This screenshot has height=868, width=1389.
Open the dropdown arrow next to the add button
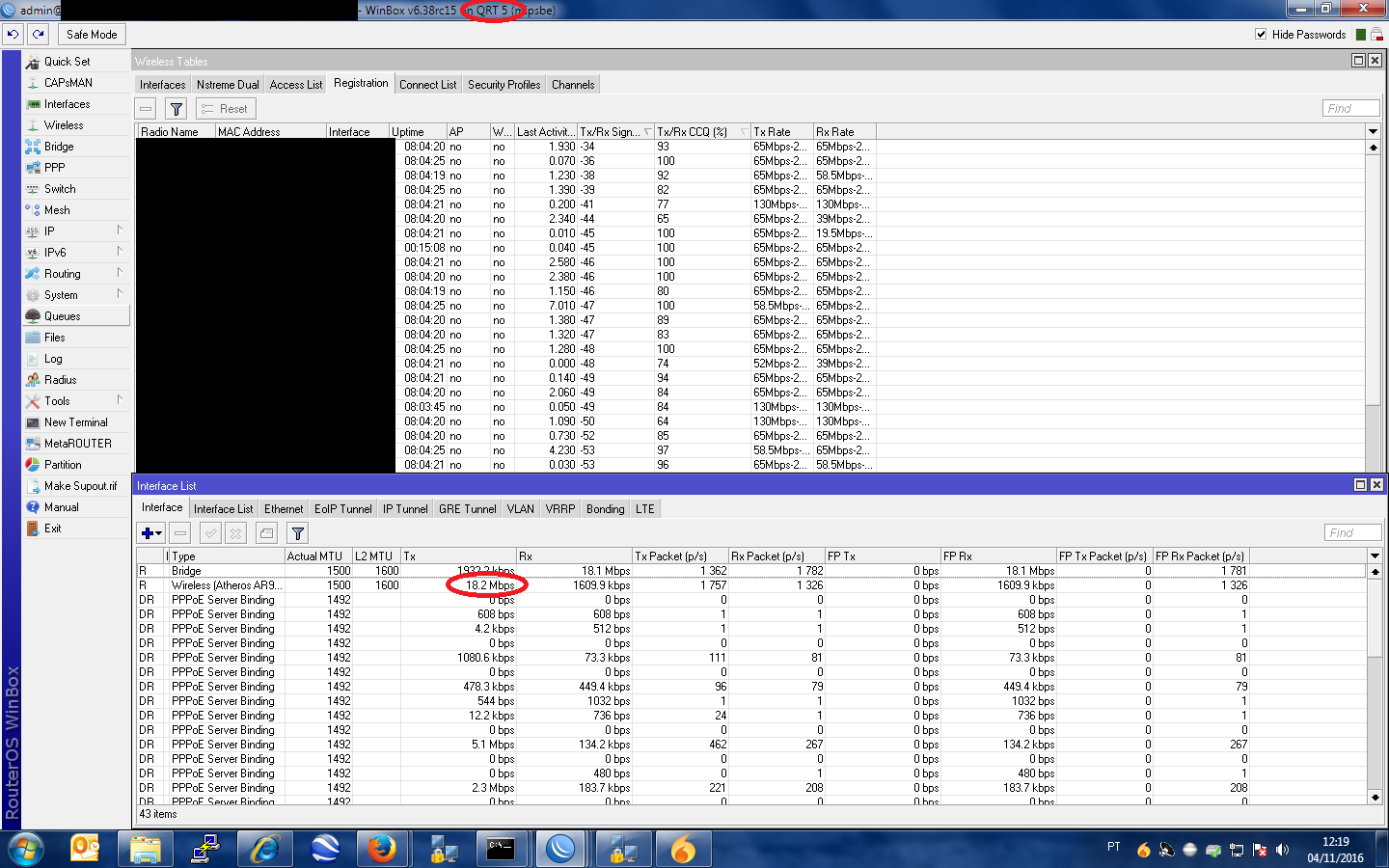click(159, 532)
